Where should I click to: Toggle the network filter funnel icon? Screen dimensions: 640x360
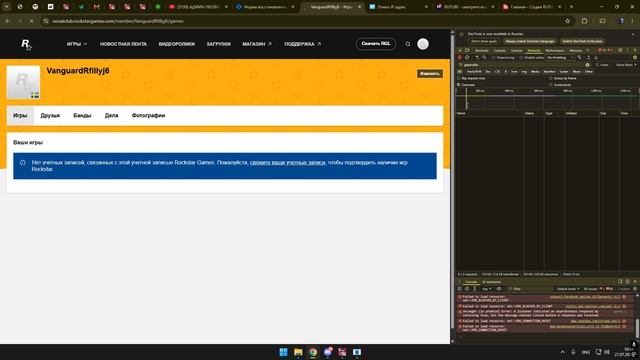click(477, 58)
